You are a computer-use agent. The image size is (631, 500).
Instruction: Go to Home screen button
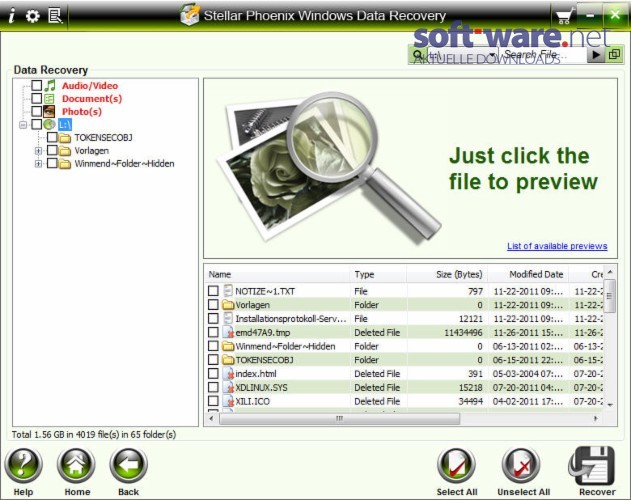(x=76, y=465)
